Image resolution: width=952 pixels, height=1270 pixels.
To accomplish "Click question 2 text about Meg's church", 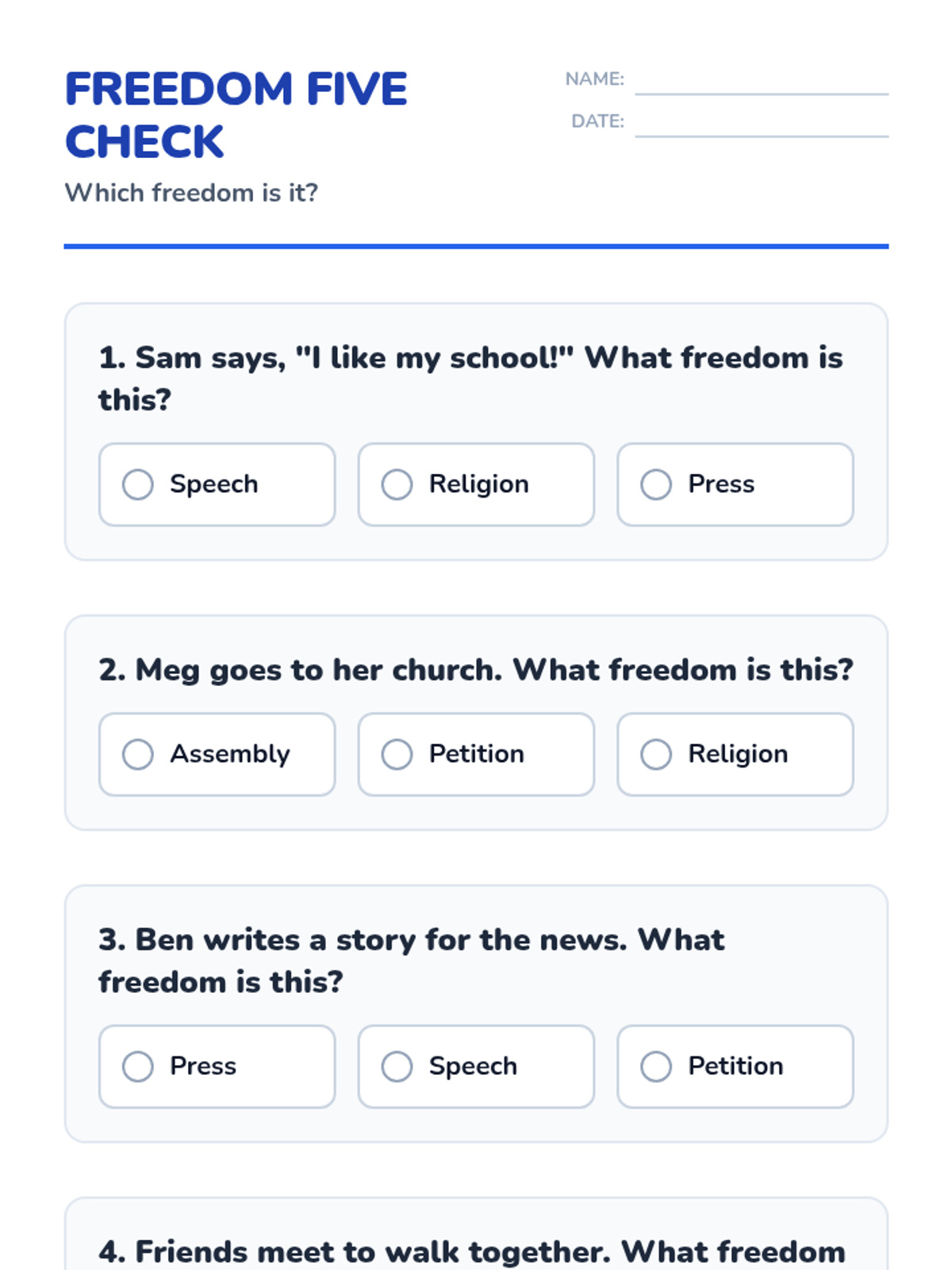I will [476, 670].
